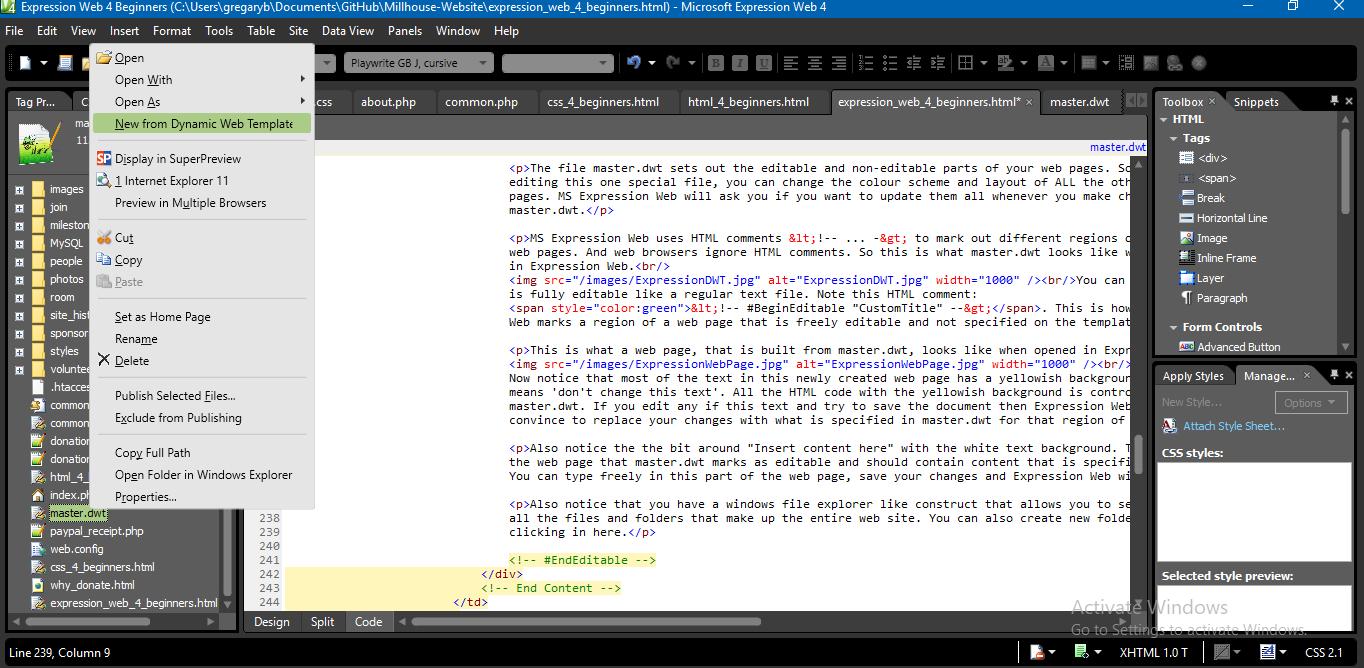Image resolution: width=1364 pixels, height=668 pixels.
Task: Click the New Document toolbar icon
Action: point(25,63)
